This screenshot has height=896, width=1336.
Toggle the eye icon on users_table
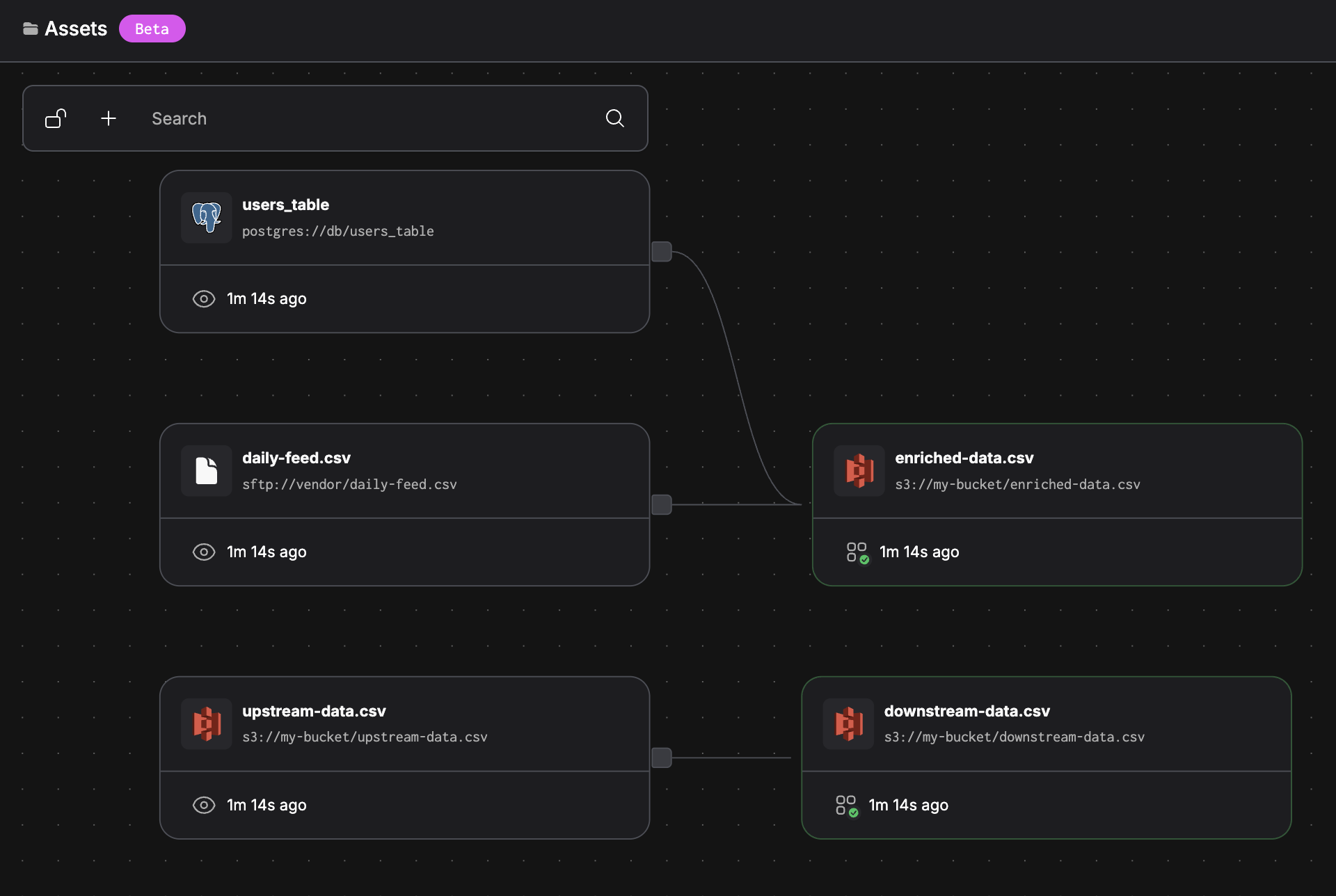coord(203,298)
